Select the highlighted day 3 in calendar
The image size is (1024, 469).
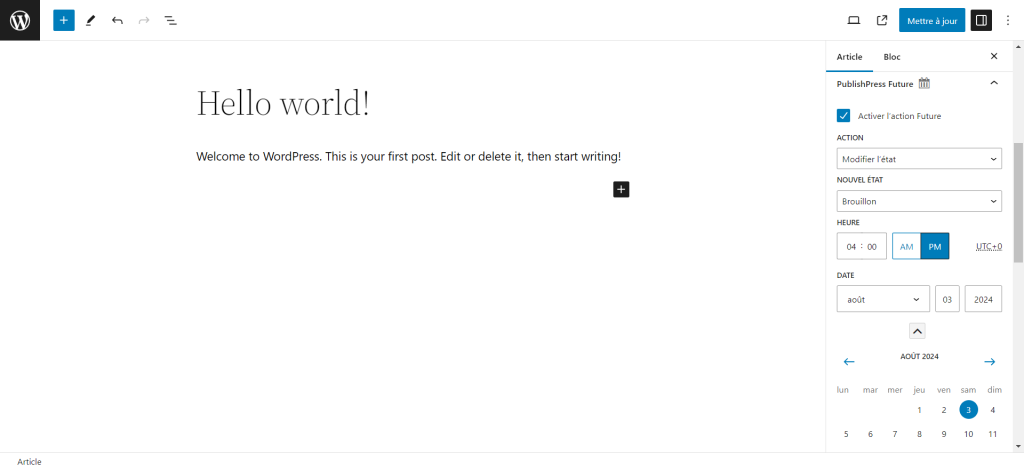tap(968, 410)
